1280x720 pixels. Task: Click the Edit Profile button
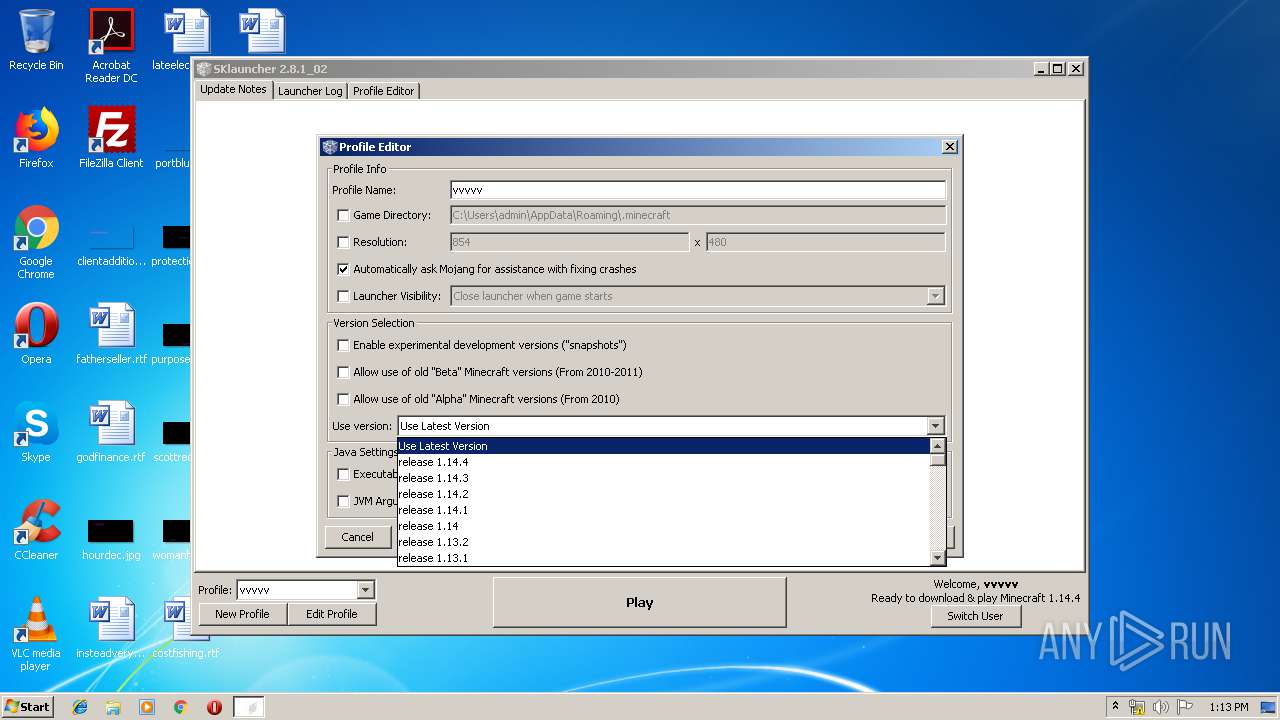331,614
